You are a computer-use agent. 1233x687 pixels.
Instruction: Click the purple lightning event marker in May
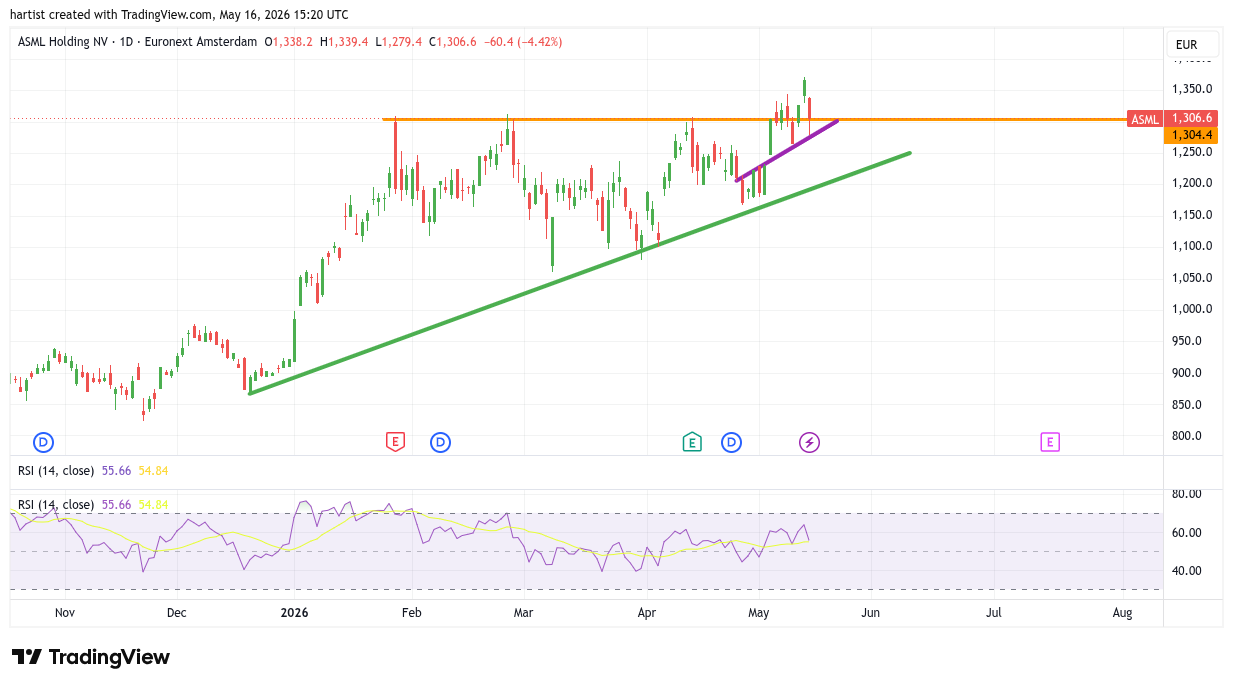[809, 442]
